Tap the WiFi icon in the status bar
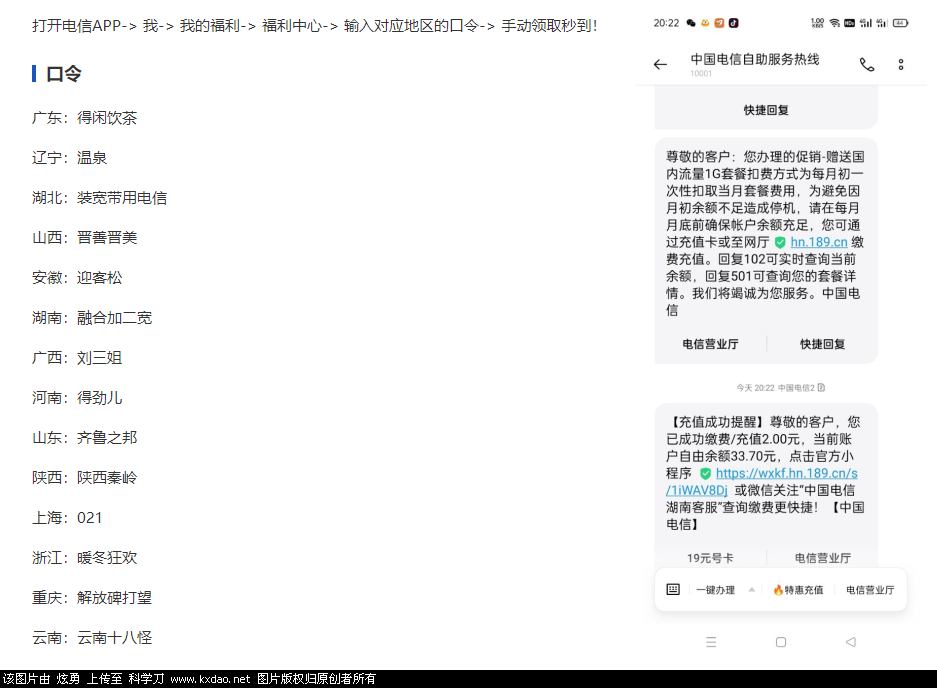 pos(833,22)
